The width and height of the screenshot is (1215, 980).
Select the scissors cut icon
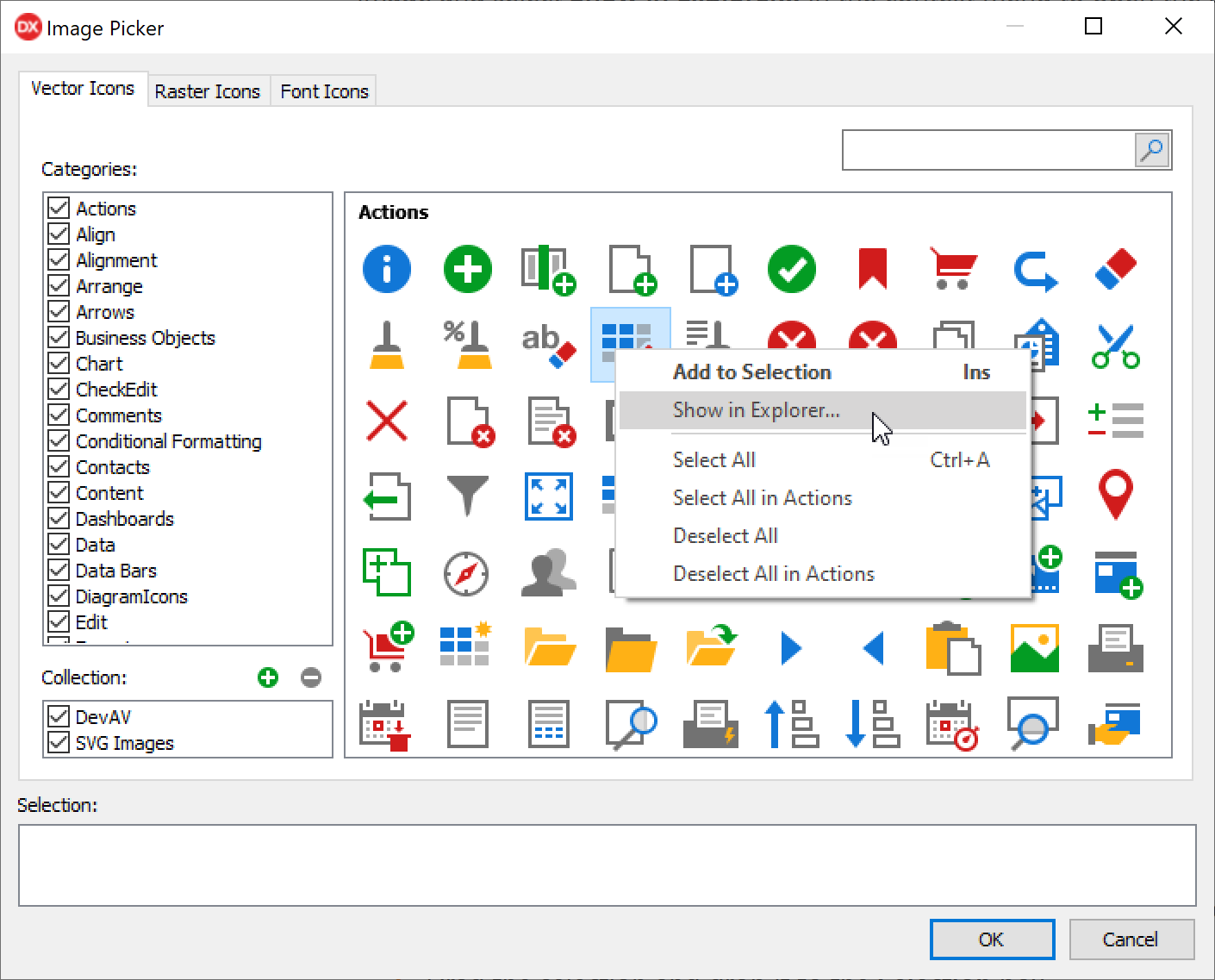pos(1115,346)
